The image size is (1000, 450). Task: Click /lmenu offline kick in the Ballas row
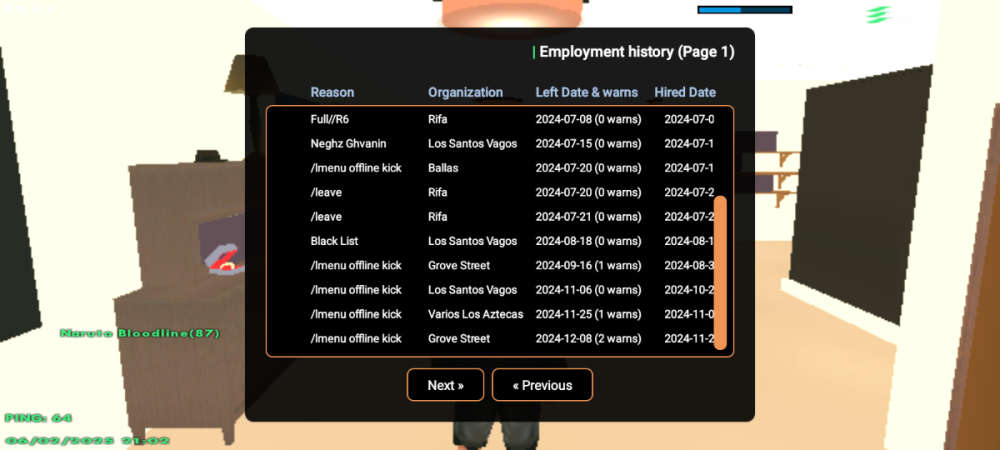click(x=356, y=168)
